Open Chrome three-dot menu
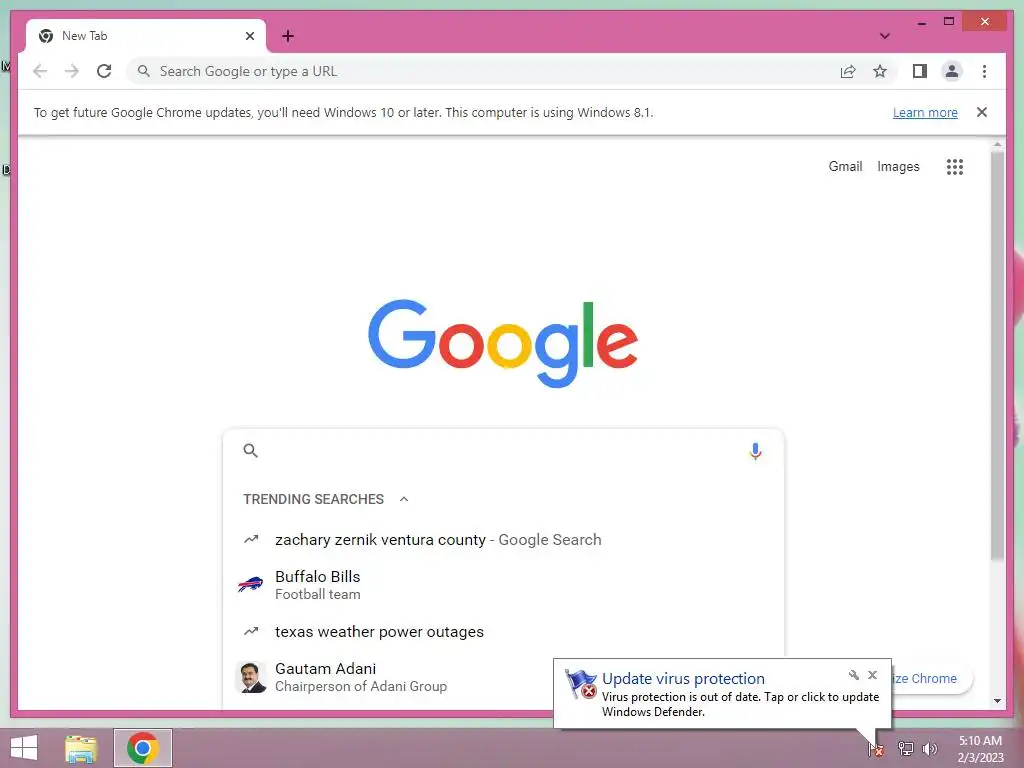Screen dimensions: 1024x768 [x=984, y=71]
